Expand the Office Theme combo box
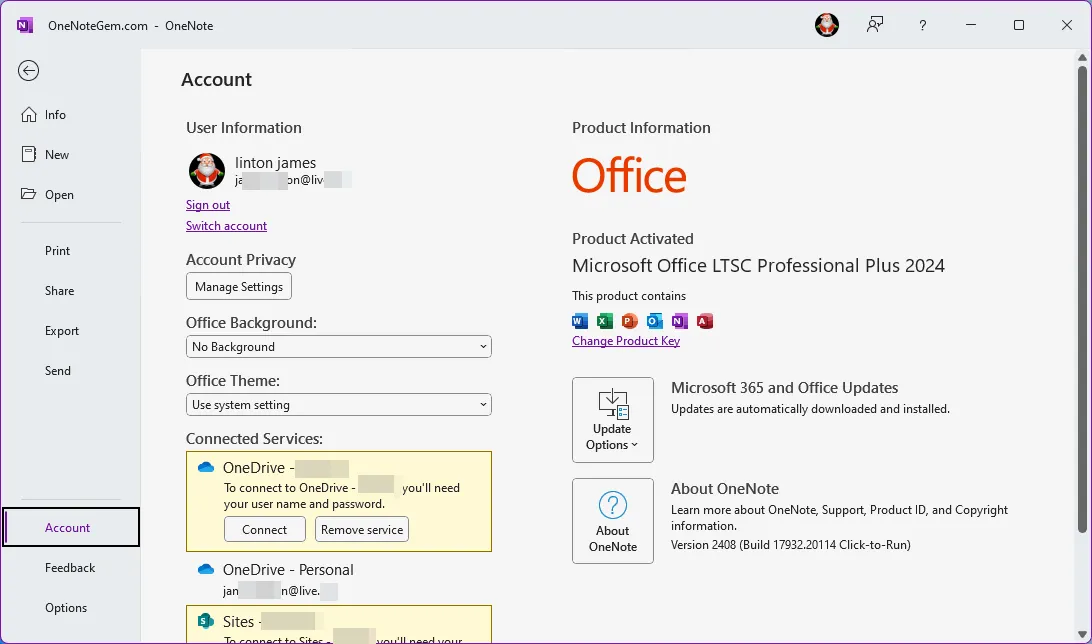 click(338, 405)
